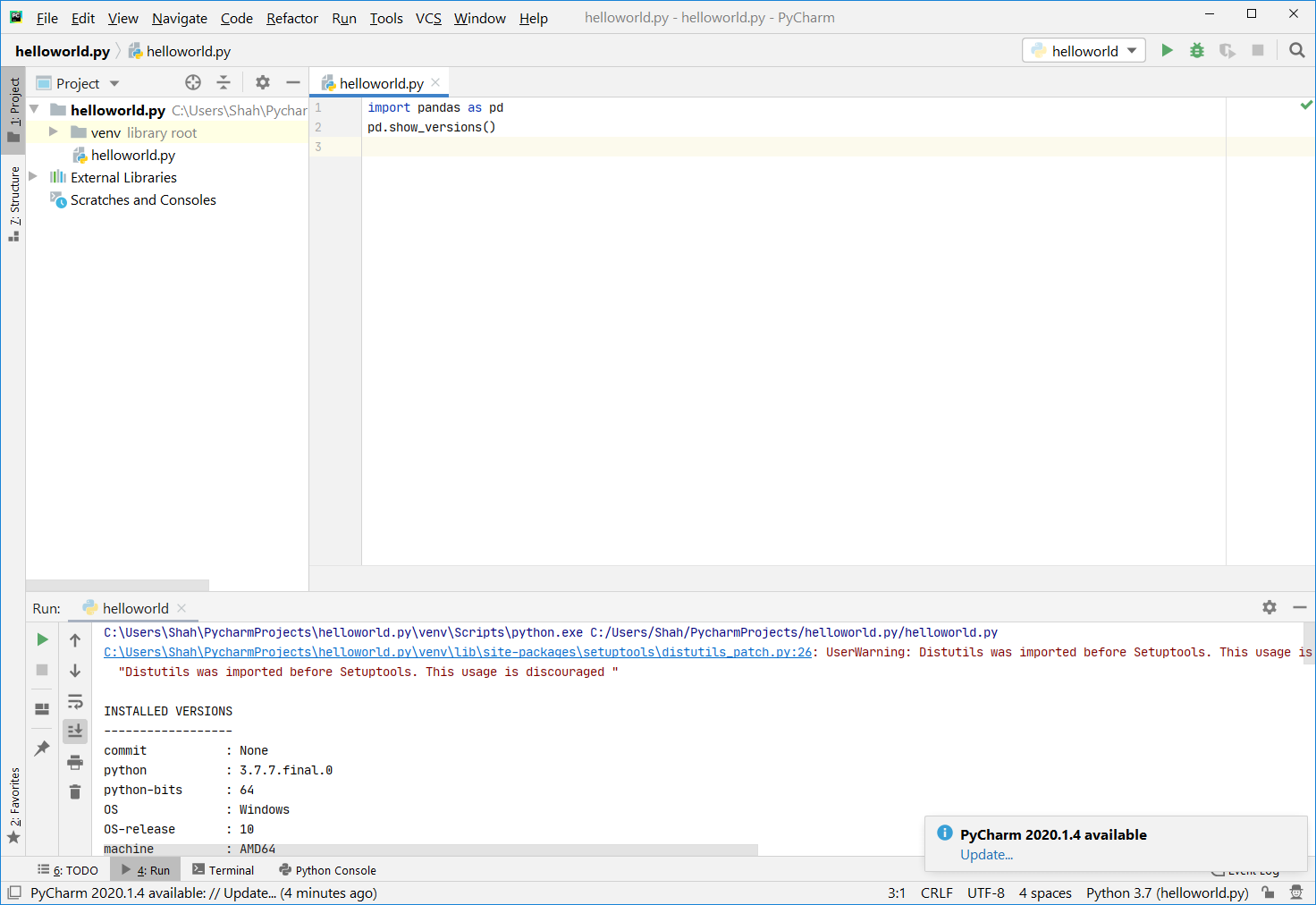
Task: Click the 4: Run tool window button
Action: (146, 869)
